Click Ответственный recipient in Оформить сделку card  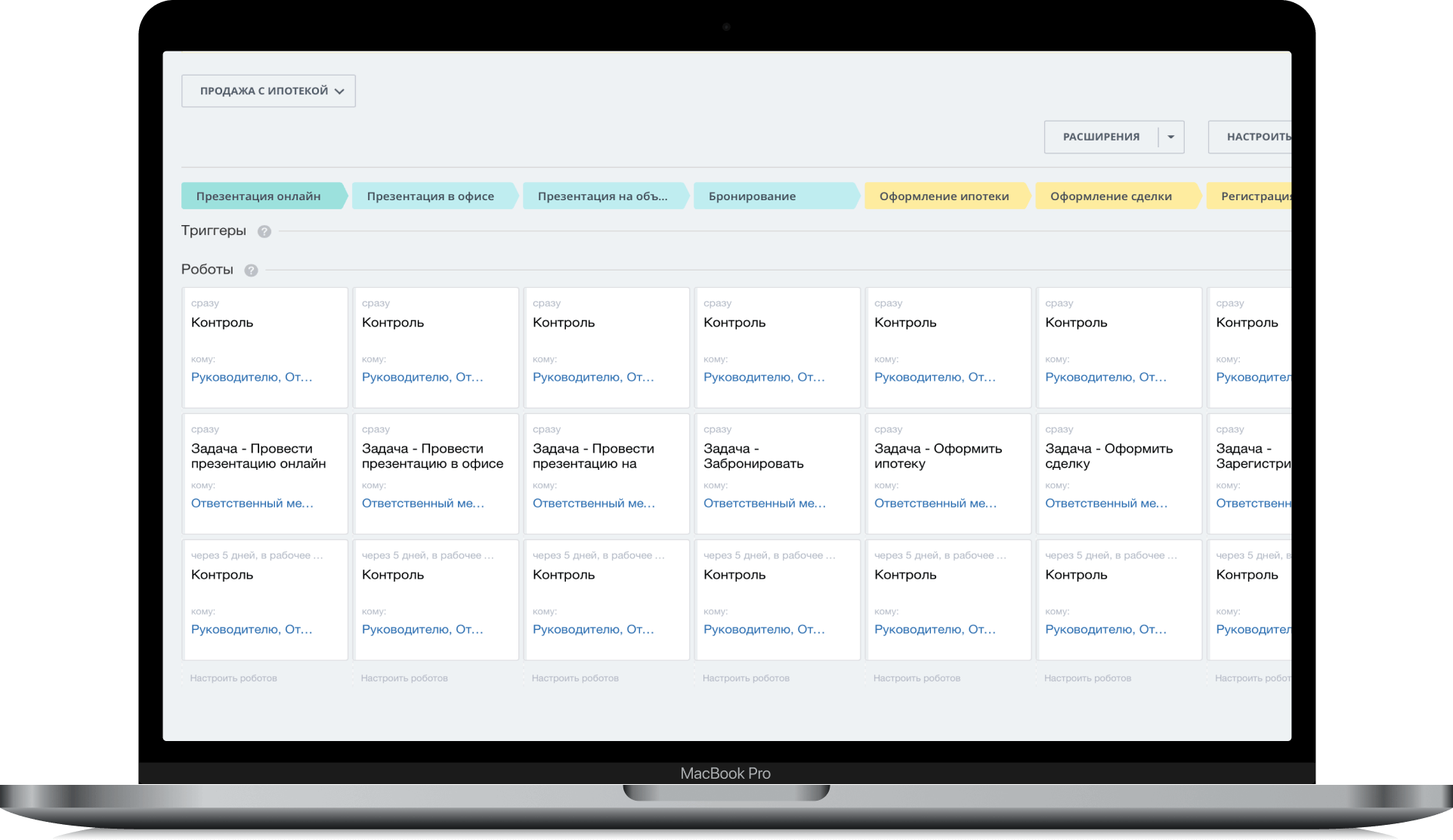click(1105, 503)
